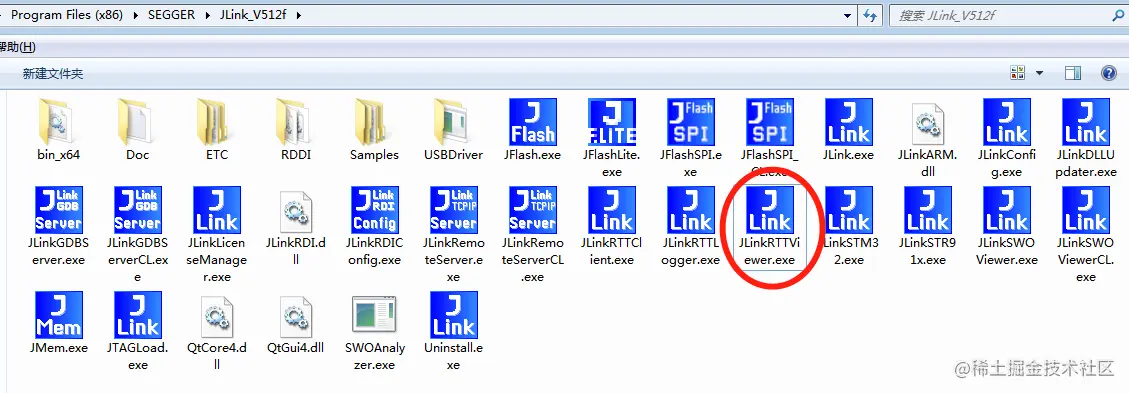
Task: Select the JLinkDLLUpdater.exe icon
Action: (x=1086, y=122)
